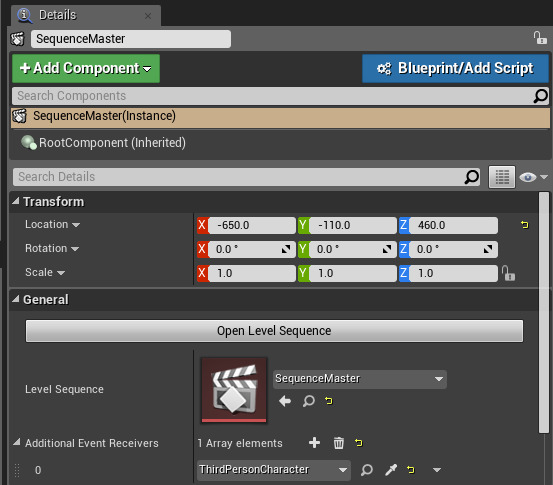This screenshot has height=485, width=553.
Task: Close the Details tab
Action: coord(148,16)
